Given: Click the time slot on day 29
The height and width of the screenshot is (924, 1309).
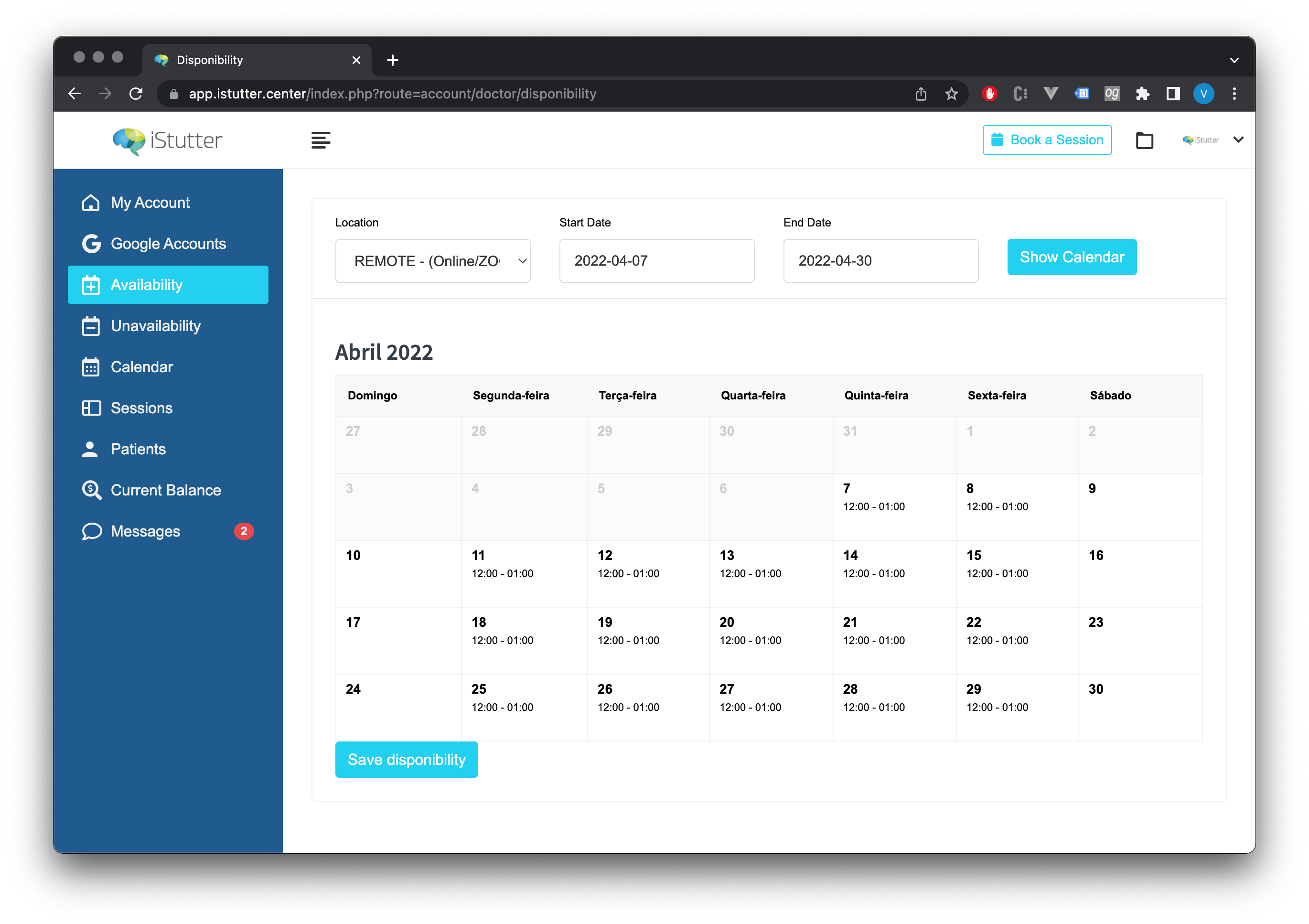Looking at the screenshot, I should point(997,707).
